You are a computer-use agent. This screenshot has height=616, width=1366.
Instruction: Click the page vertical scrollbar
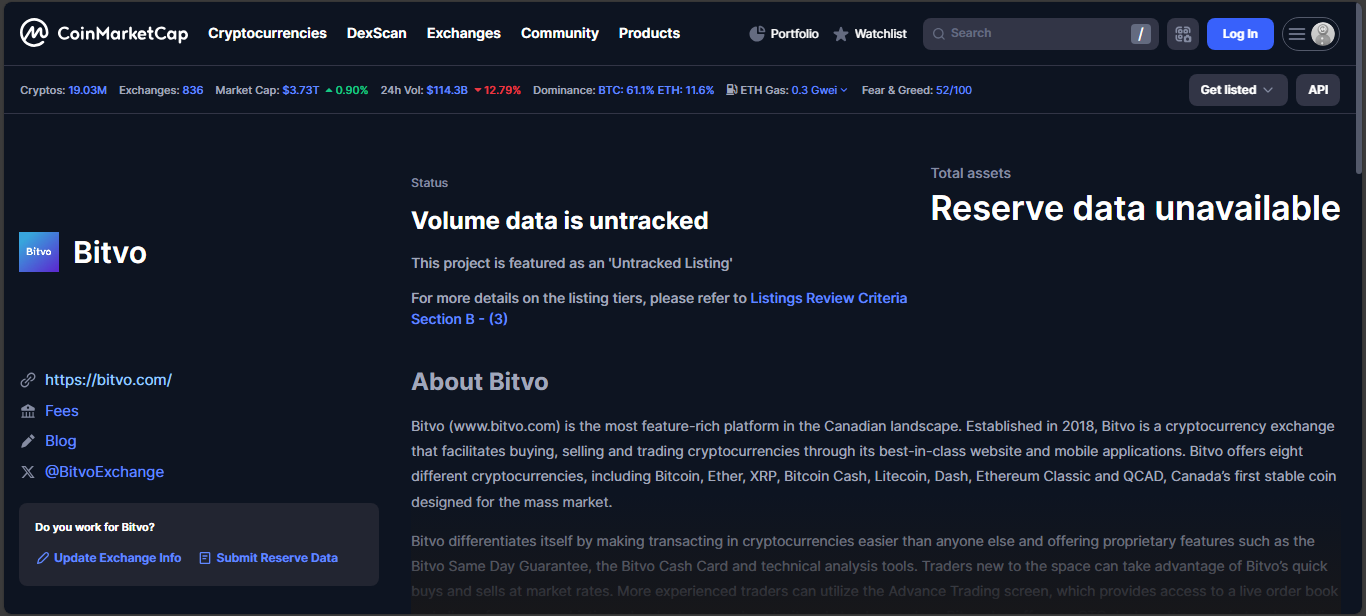(1359, 90)
